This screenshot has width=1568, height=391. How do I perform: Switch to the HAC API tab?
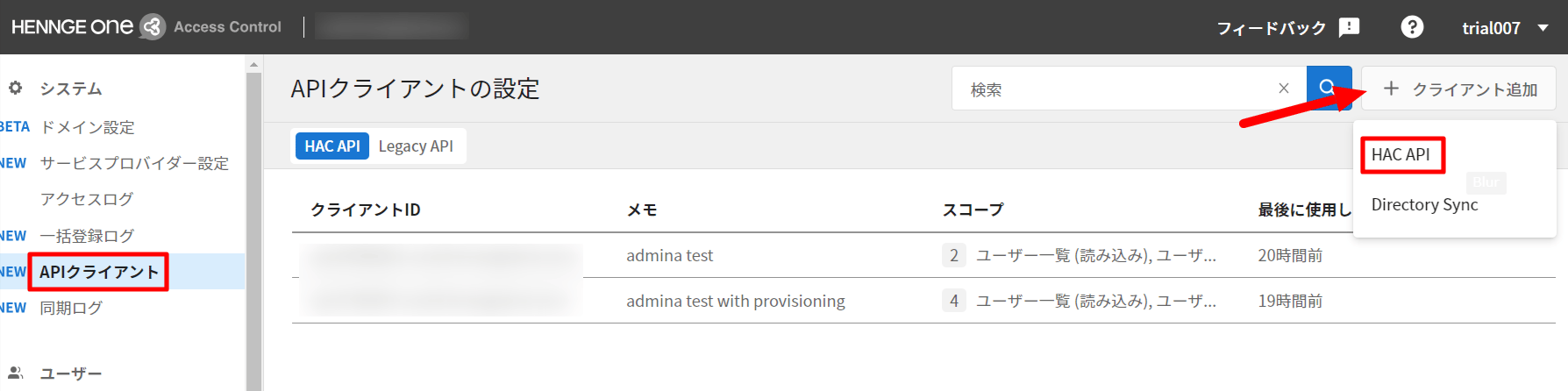332,146
